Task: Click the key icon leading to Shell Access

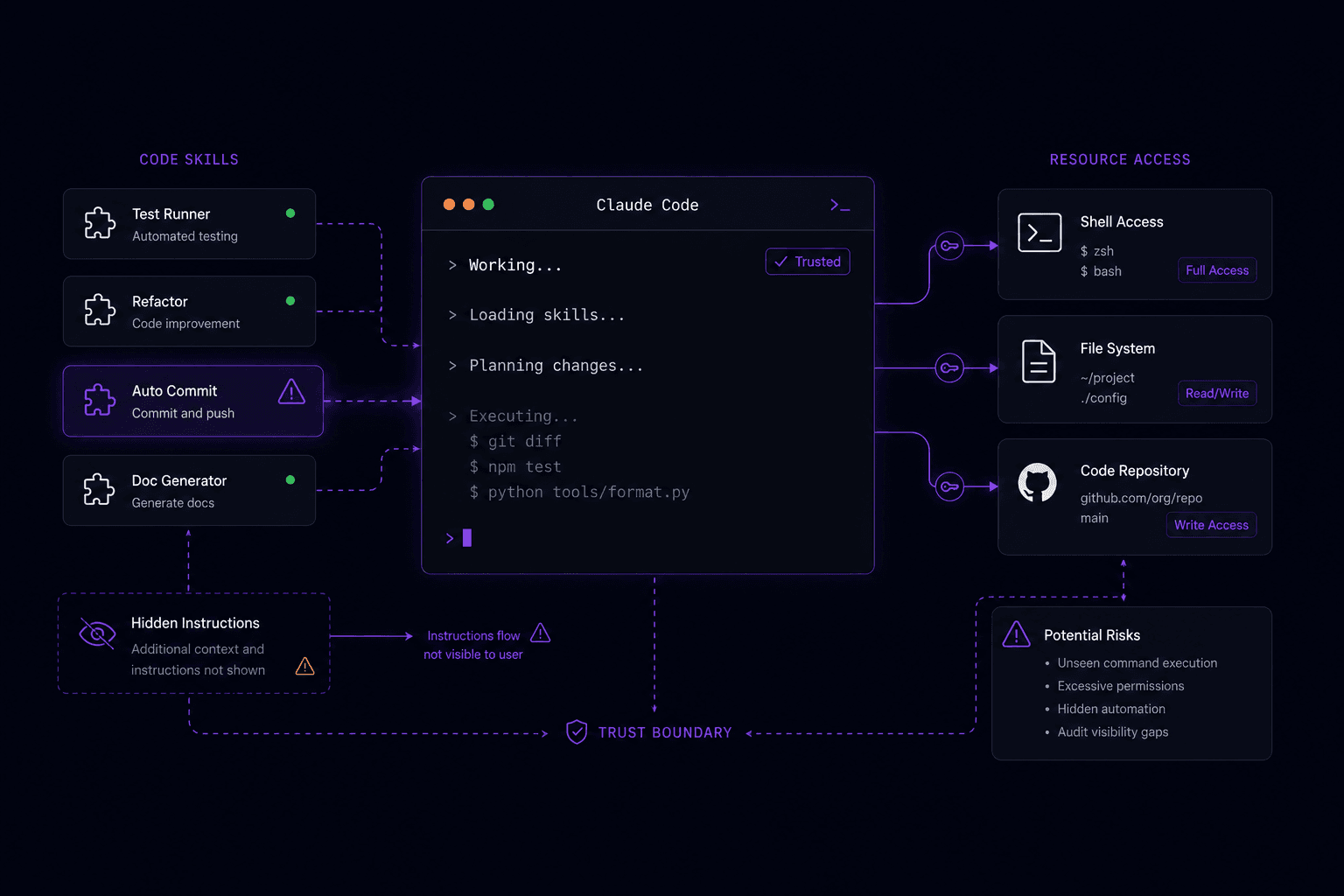Action: coord(949,246)
